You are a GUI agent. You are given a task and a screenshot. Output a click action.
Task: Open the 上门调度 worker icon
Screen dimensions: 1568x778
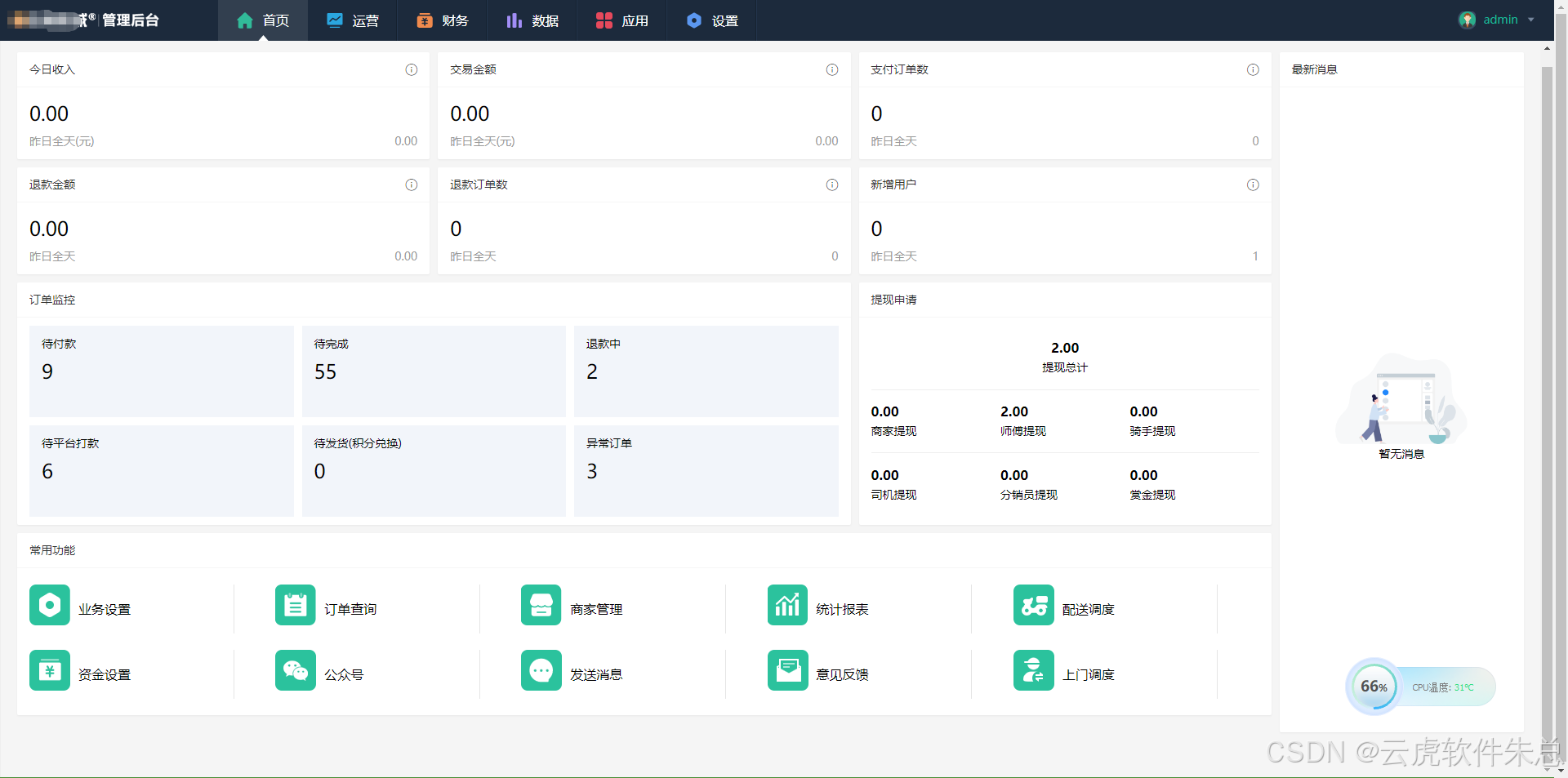(x=1033, y=670)
